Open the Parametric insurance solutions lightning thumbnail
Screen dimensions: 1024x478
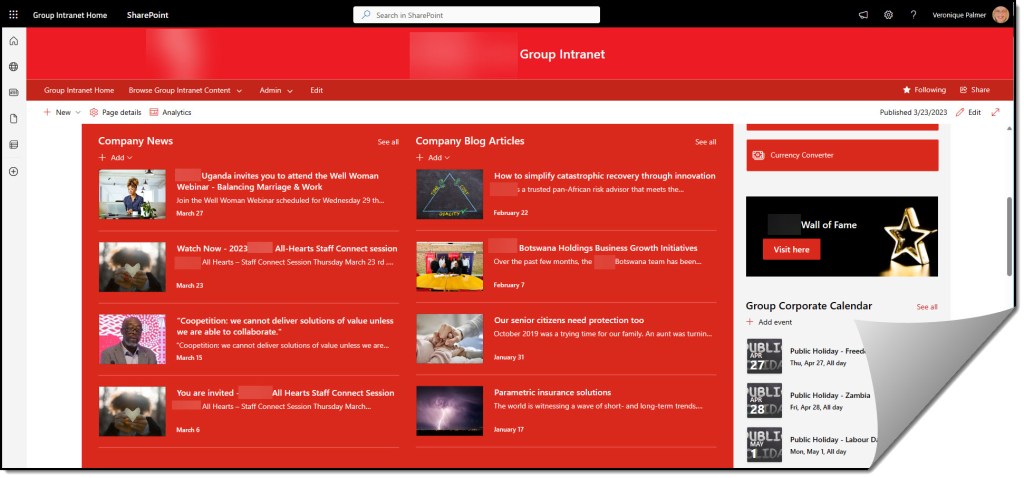pos(449,410)
